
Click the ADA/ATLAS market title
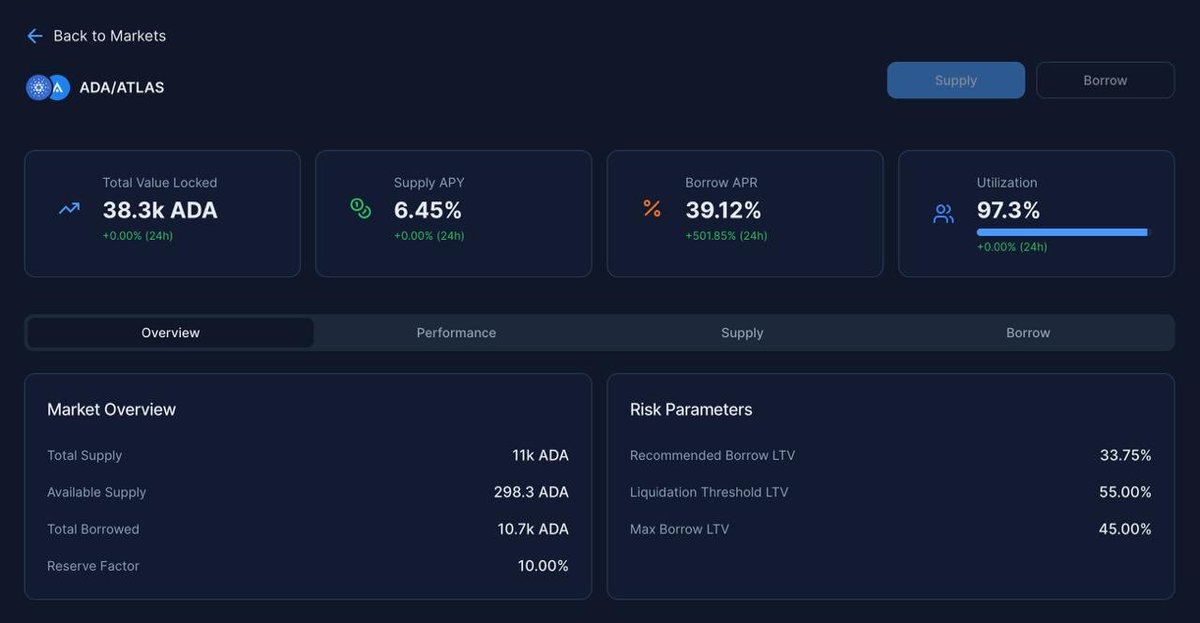pos(122,88)
